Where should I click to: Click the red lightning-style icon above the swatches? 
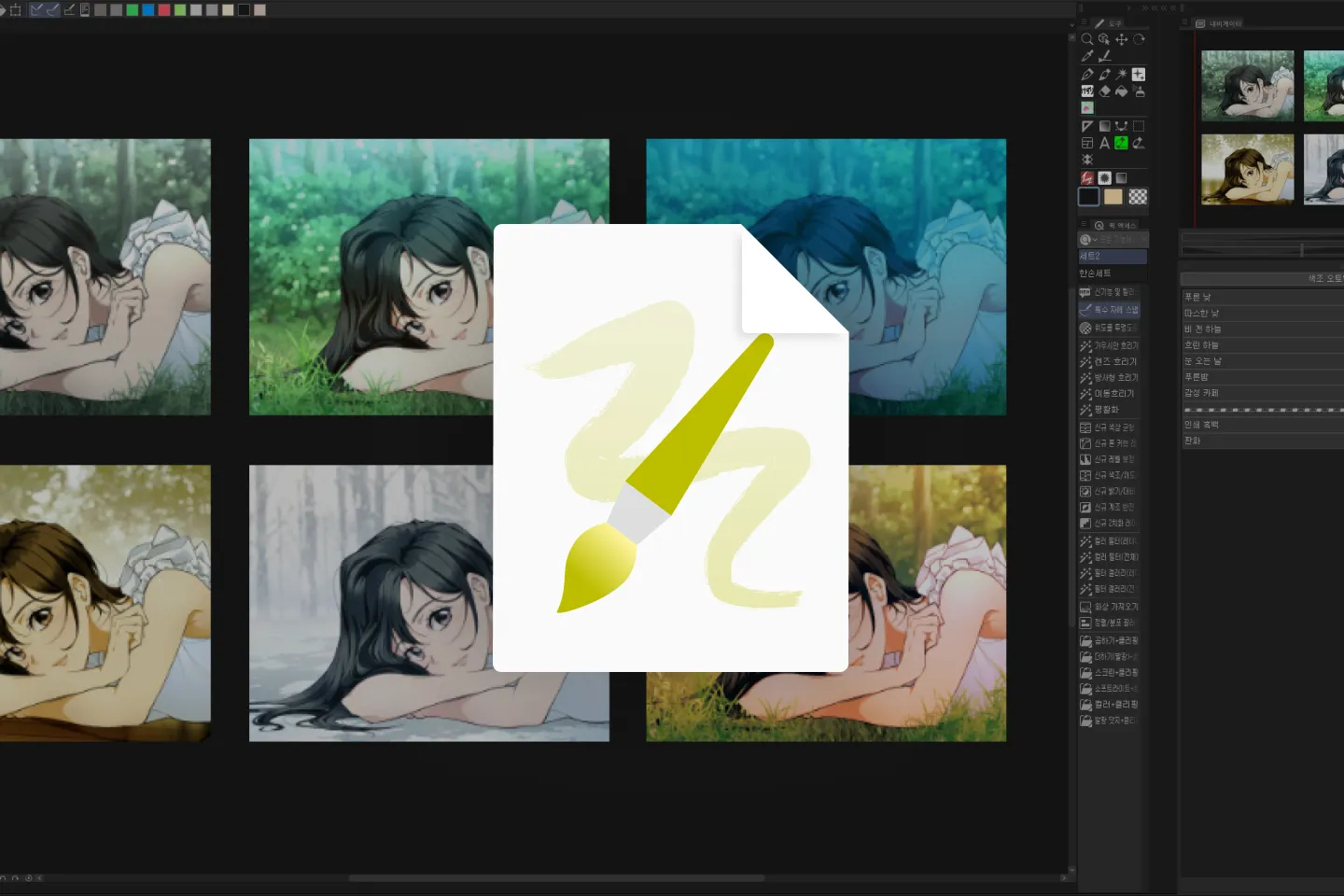click(x=1087, y=177)
